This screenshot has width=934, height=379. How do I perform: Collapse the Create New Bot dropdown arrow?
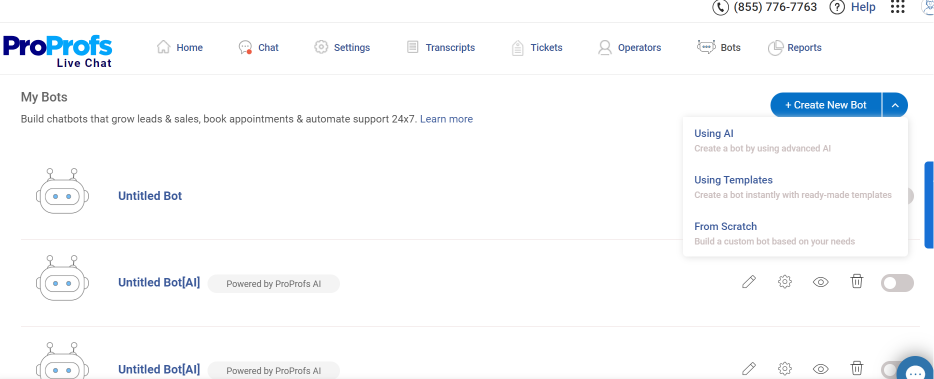tap(895, 105)
